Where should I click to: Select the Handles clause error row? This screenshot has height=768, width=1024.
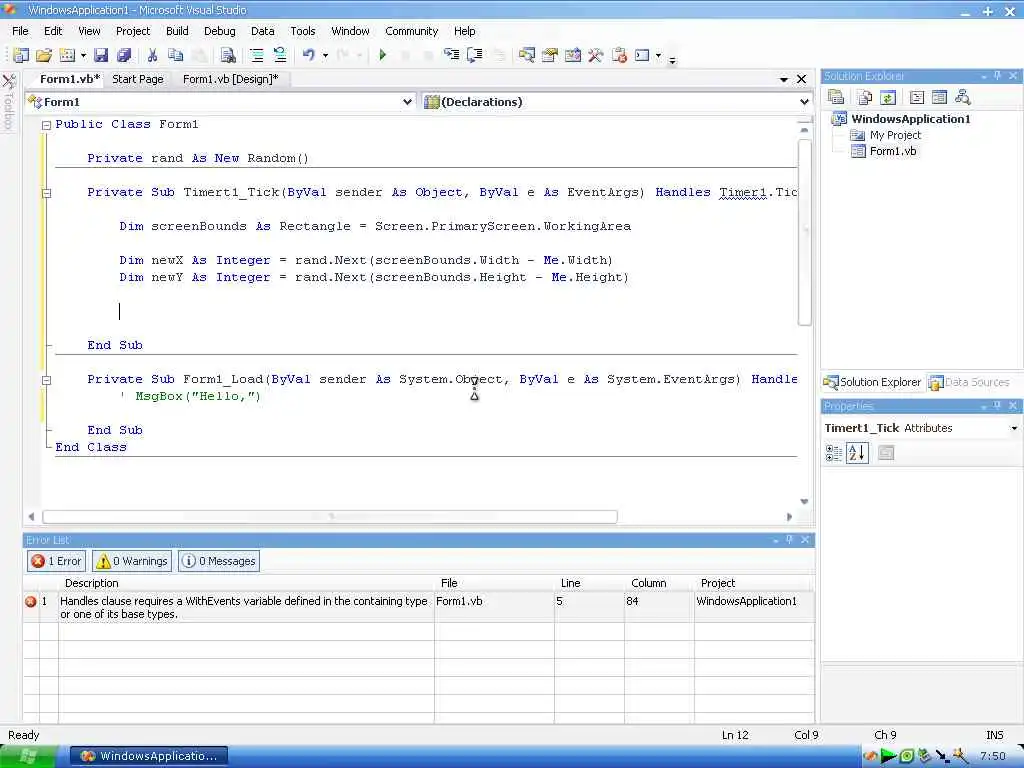[419, 607]
